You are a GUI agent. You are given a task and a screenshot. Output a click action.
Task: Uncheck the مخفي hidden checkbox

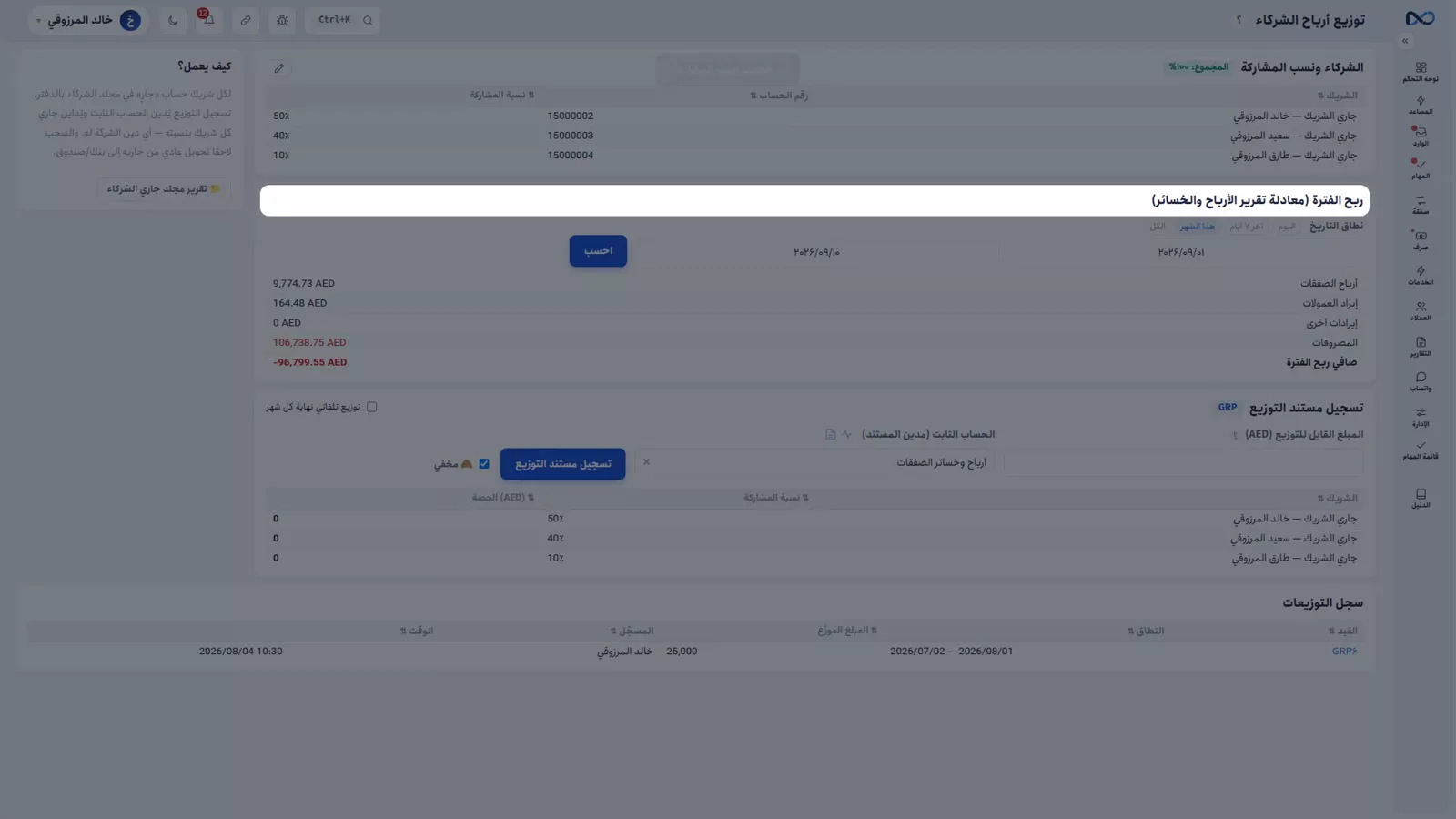(x=484, y=464)
